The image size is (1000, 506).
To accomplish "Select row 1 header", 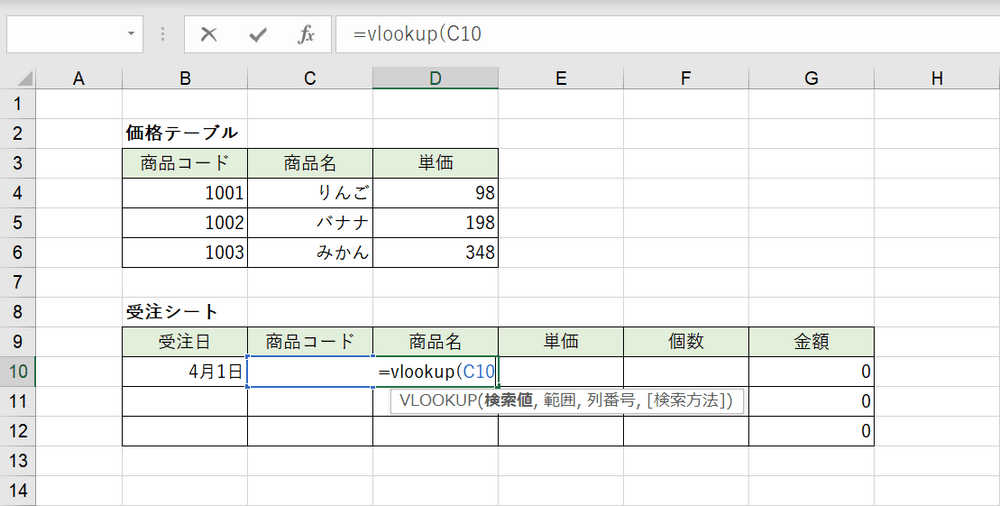I will pos(18,103).
